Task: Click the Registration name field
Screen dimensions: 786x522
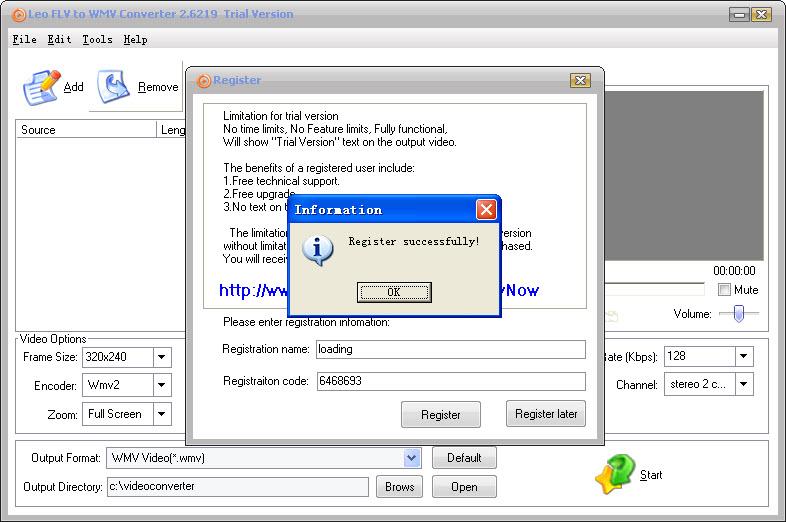Action: [x=451, y=350]
